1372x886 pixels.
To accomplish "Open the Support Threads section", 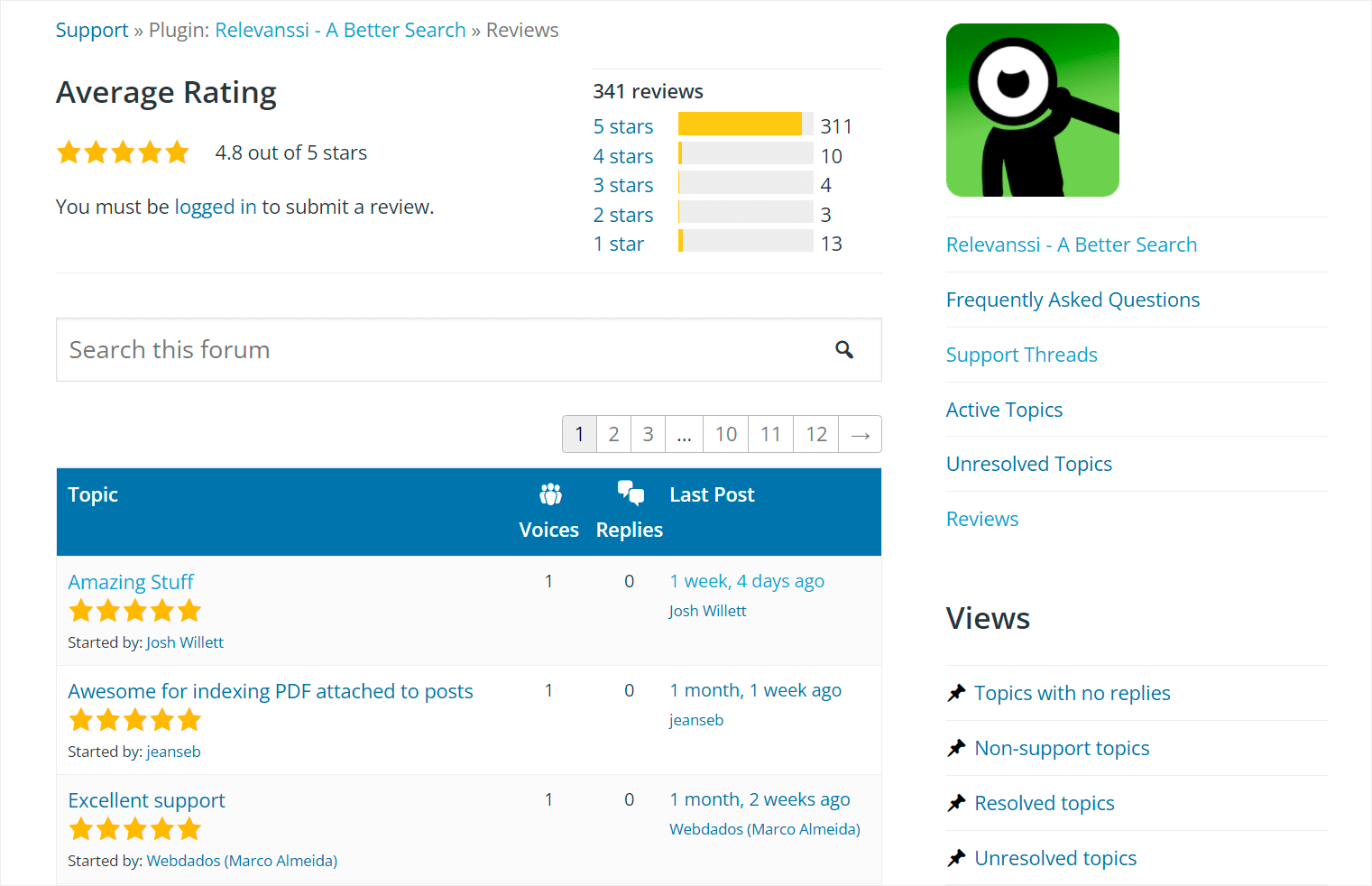I will pyautogui.click(x=1021, y=355).
